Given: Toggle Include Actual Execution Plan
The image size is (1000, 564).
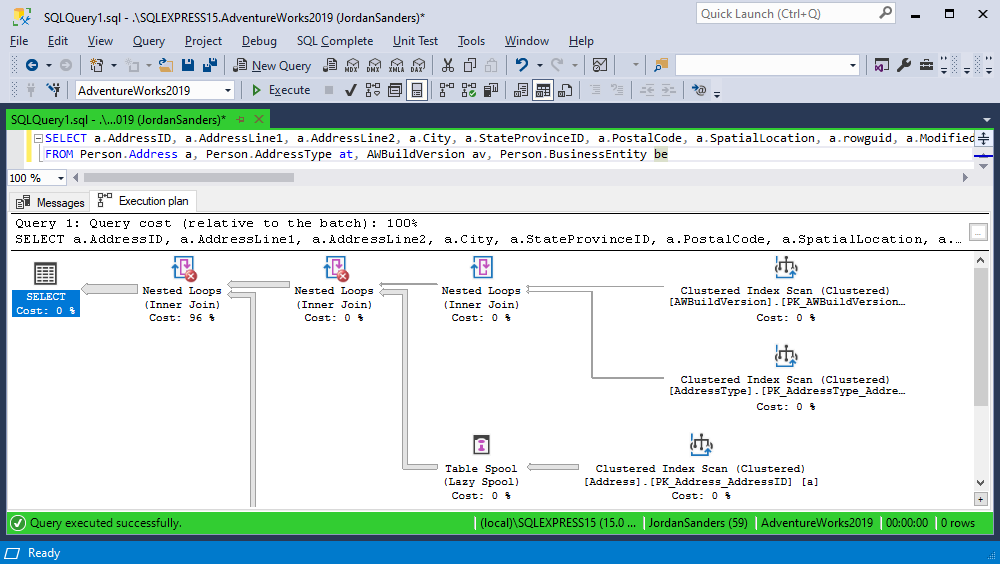Looking at the screenshot, I should pos(446,90).
